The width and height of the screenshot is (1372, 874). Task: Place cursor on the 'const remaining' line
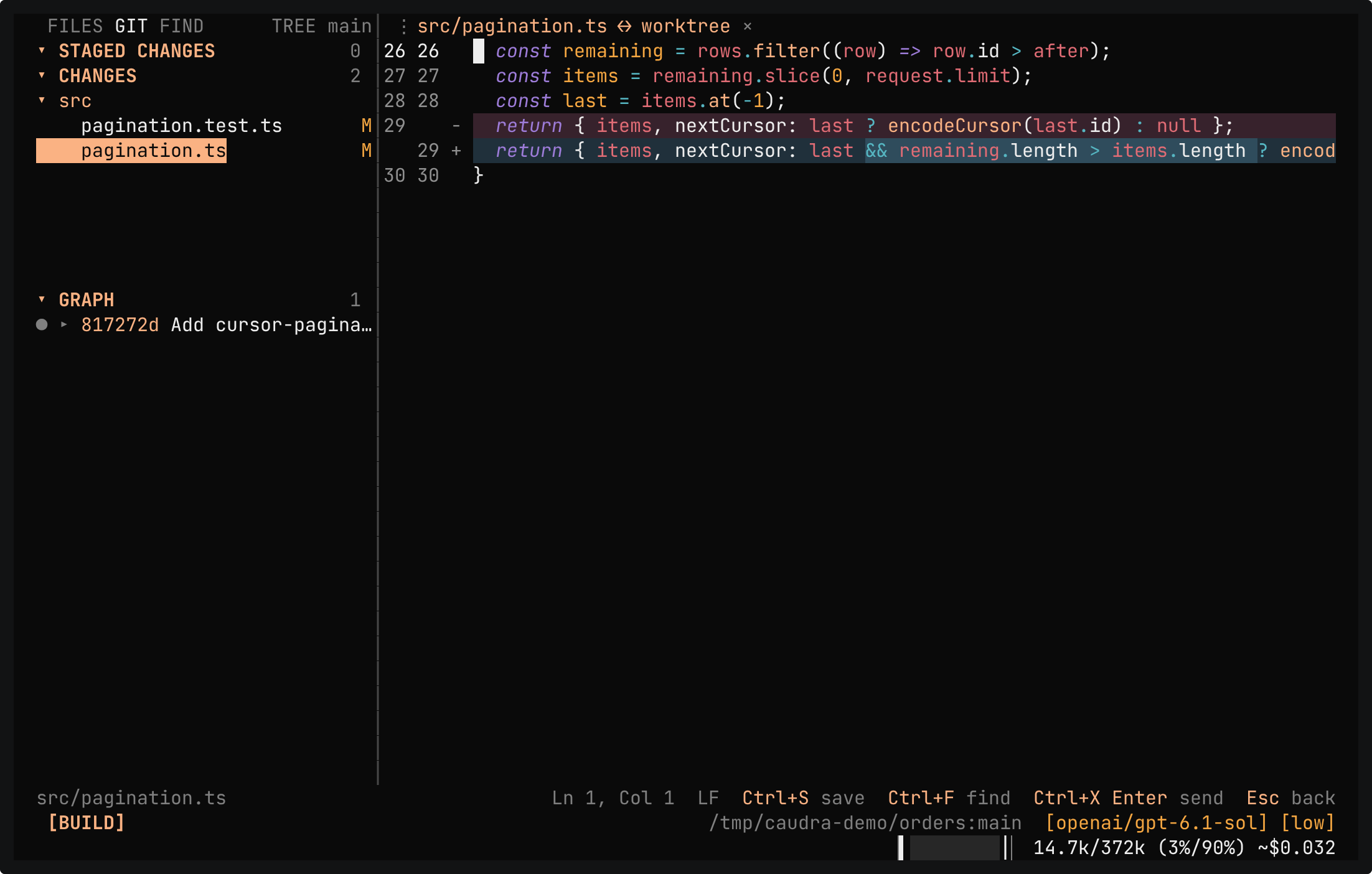pos(803,51)
